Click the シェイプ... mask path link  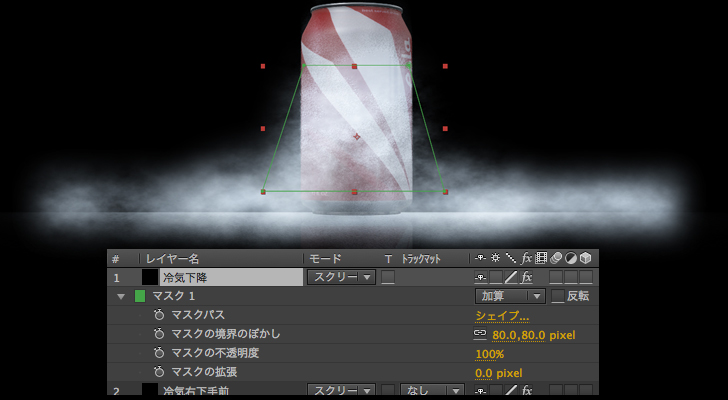(502, 315)
